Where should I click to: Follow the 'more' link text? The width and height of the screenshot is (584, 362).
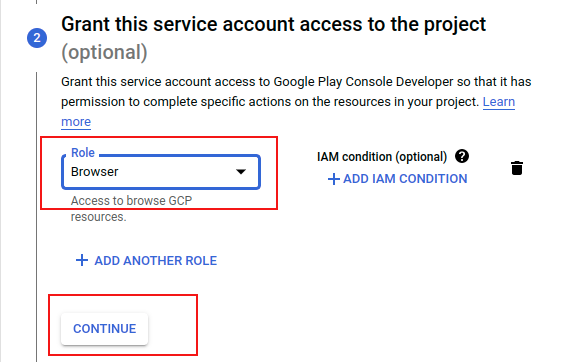[76, 122]
